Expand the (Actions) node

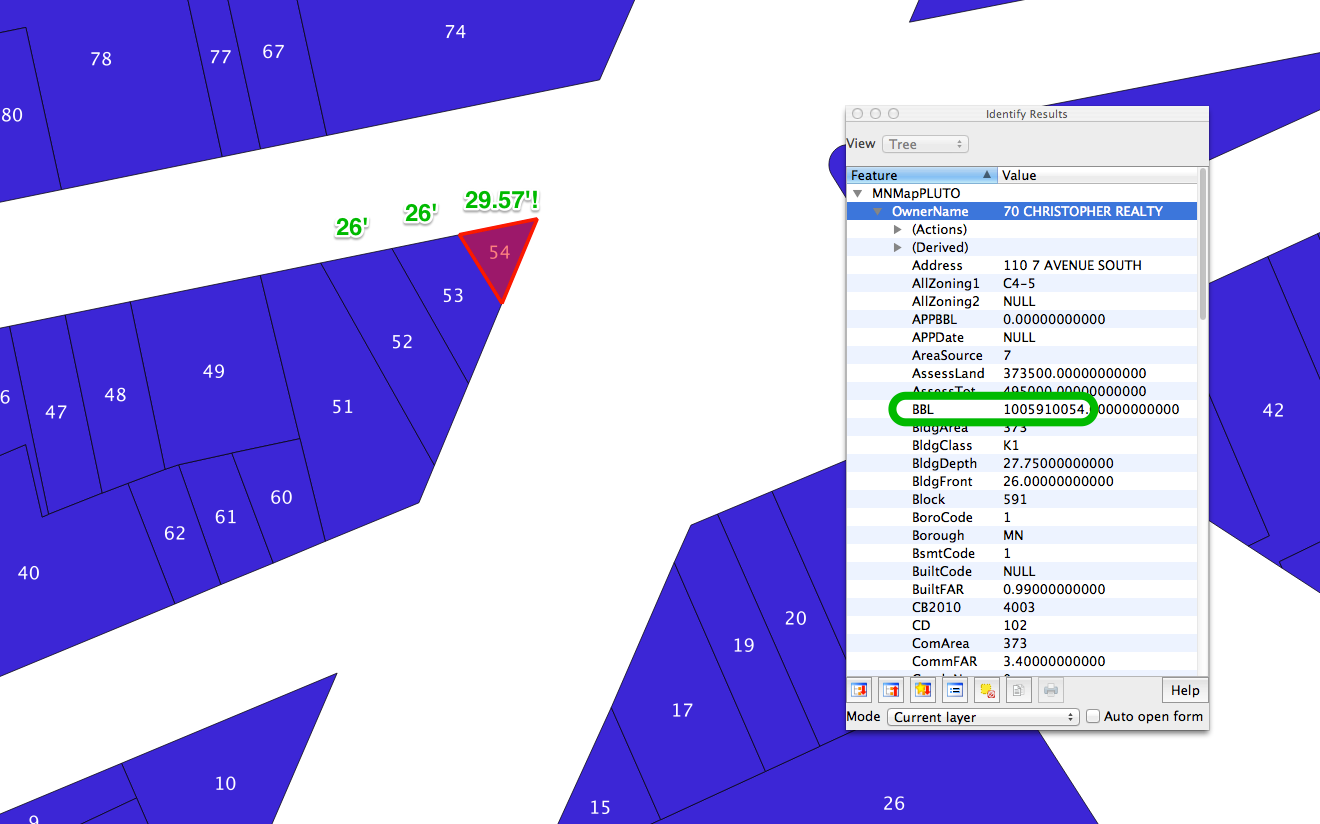(897, 229)
